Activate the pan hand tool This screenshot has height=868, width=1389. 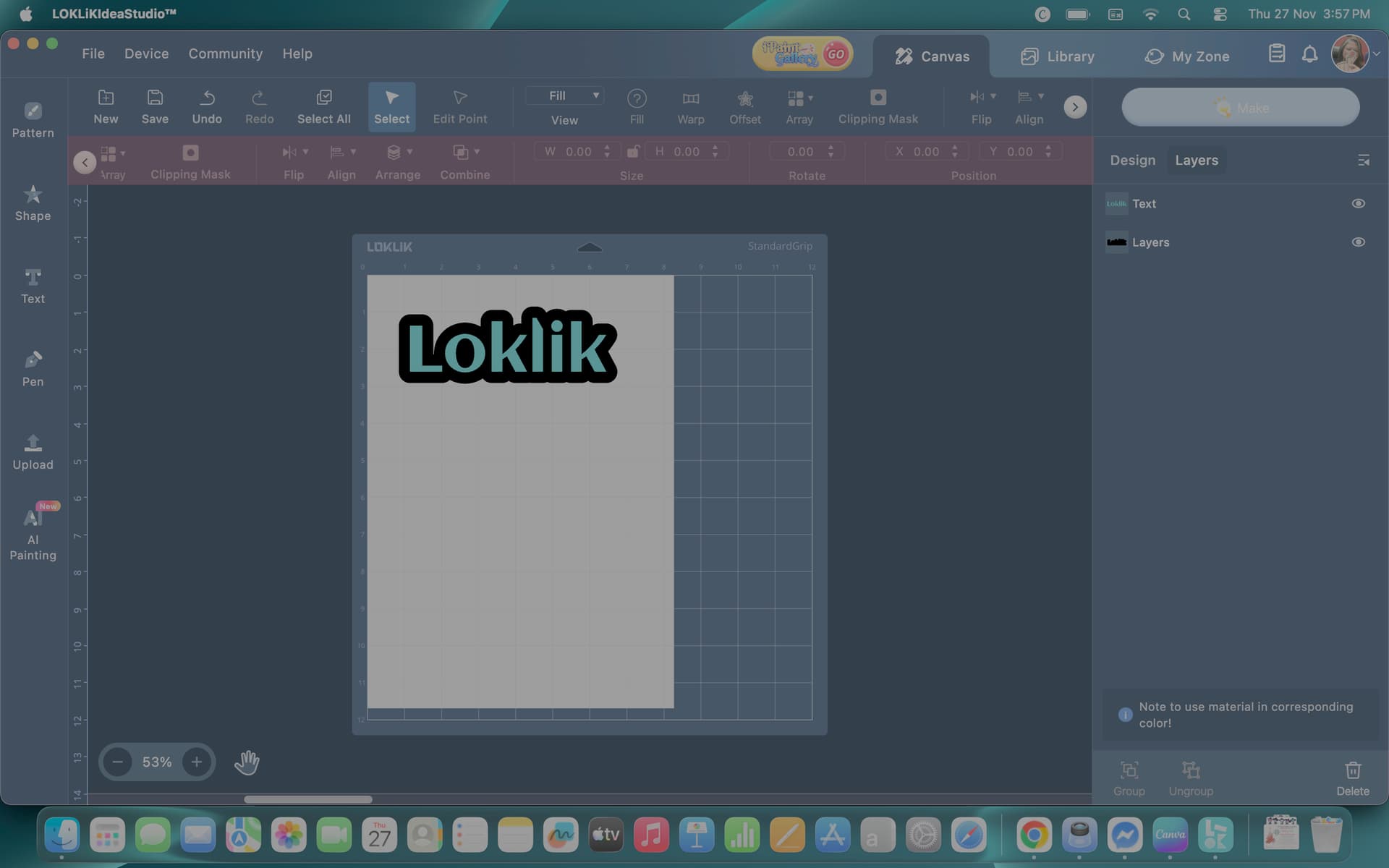click(247, 762)
